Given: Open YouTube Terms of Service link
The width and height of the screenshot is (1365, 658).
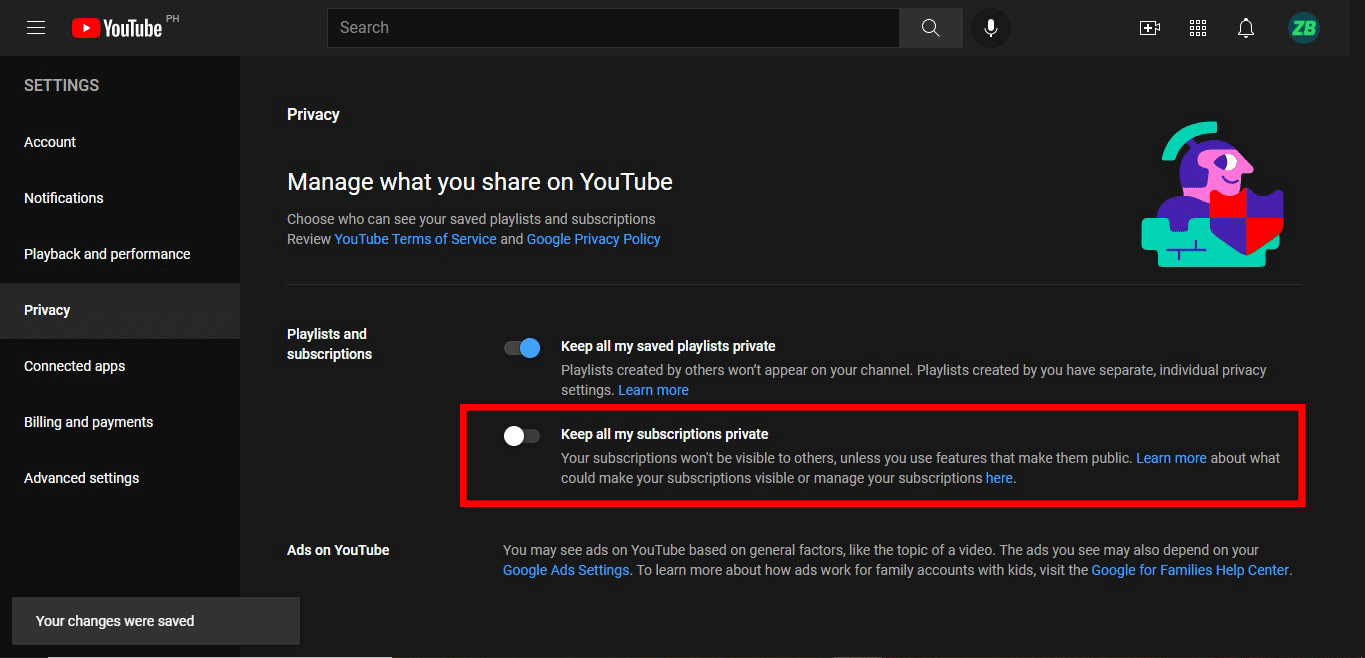Looking at the screenshot, I should pyautogui.click(x=415, y=239).
